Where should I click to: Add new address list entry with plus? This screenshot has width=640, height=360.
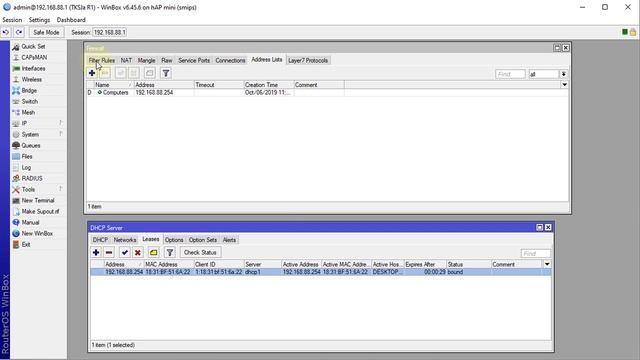pyautogui.click(x=92, y=73)
